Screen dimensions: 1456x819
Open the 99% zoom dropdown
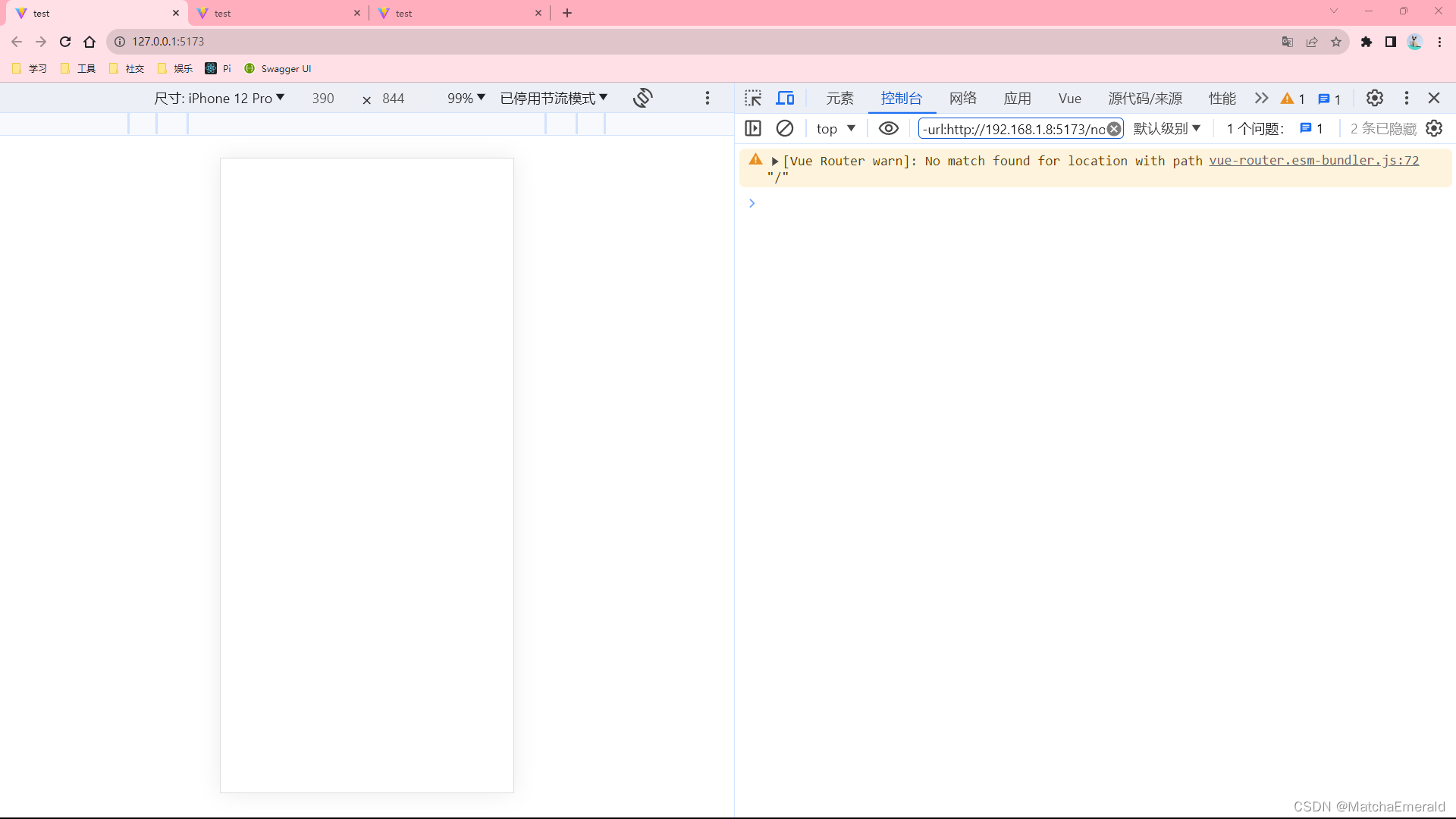[x=466, y=99]
